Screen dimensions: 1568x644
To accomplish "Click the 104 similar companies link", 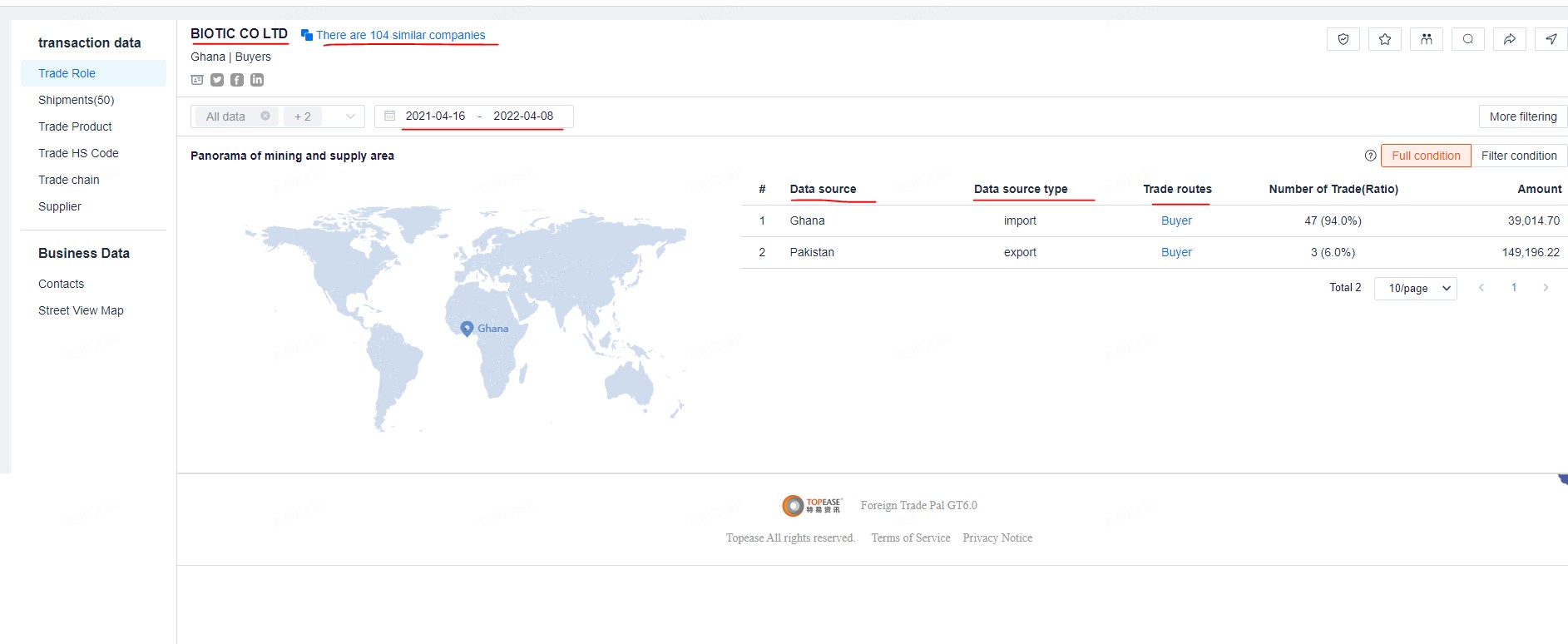I will [400, 35].
